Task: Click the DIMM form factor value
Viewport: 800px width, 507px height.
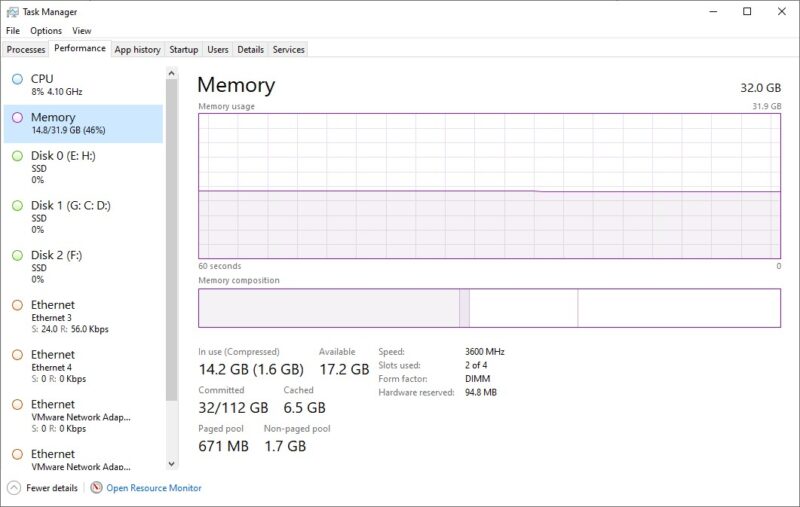Action: coord(477,378)
